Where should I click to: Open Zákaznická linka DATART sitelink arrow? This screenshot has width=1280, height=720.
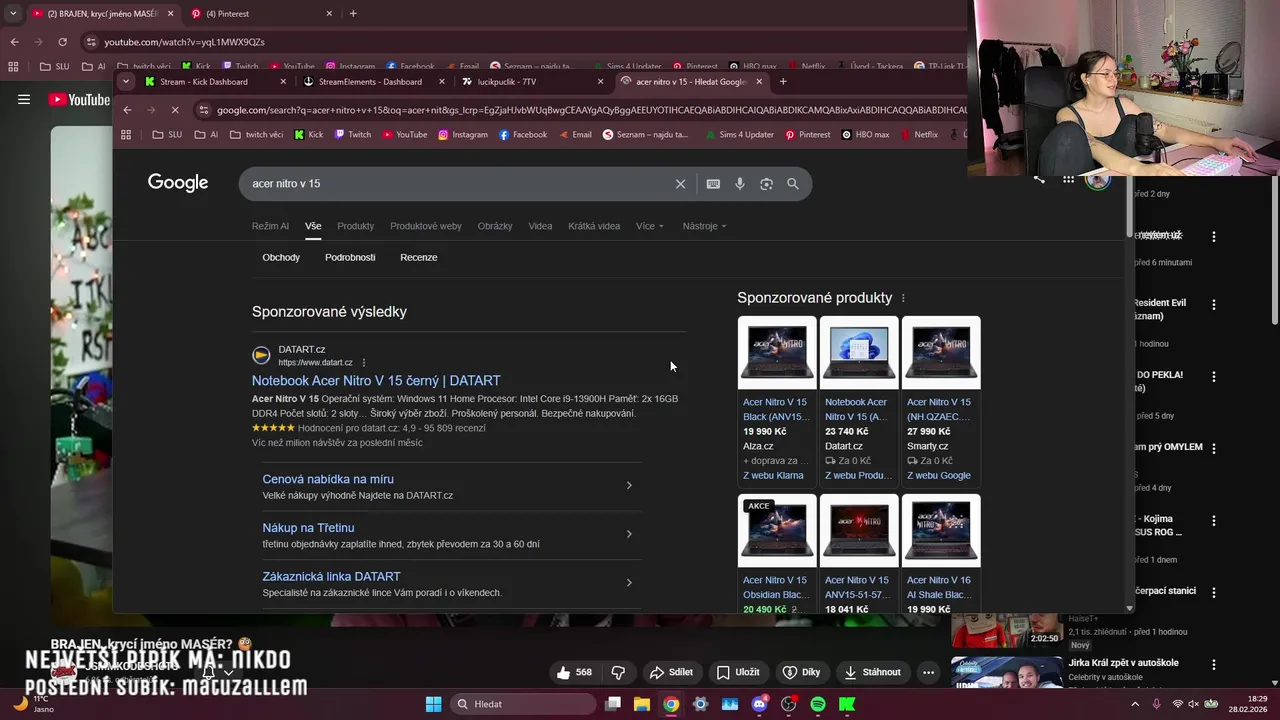[629, 583]
